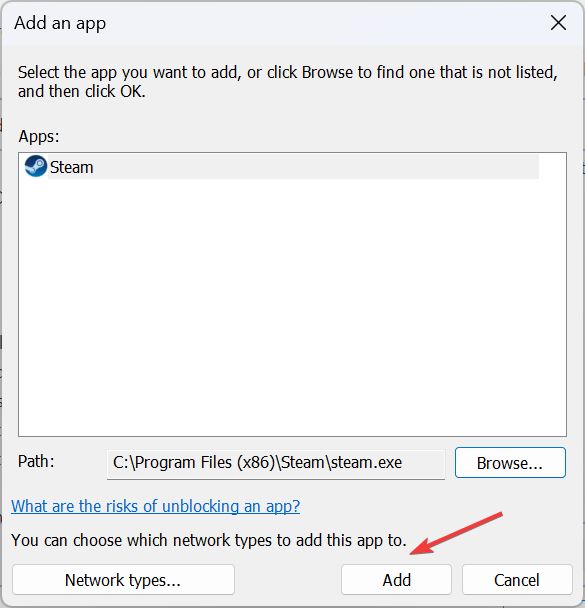Click the Select the app instruction text
The image size is (585, 608).
click(288, 82)
